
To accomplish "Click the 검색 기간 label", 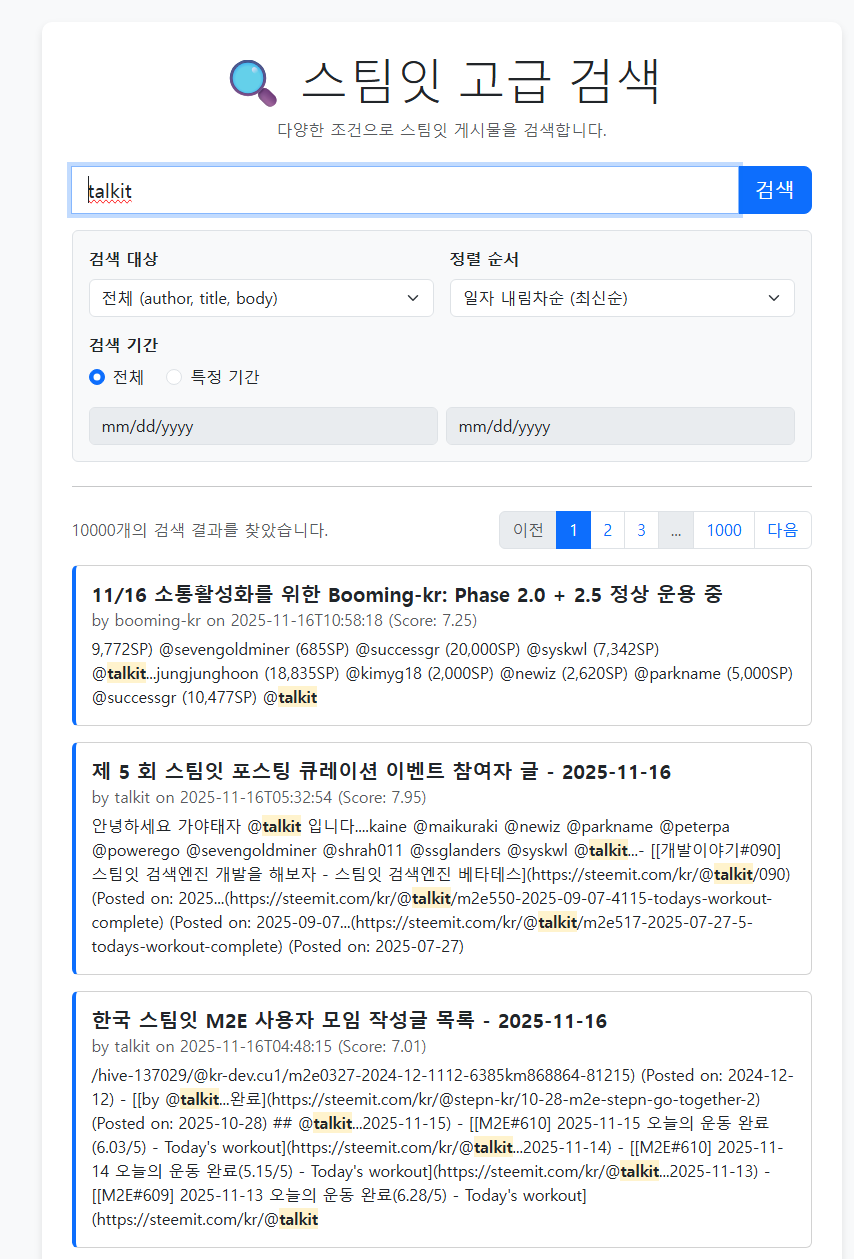I will [x=123, y=345].
